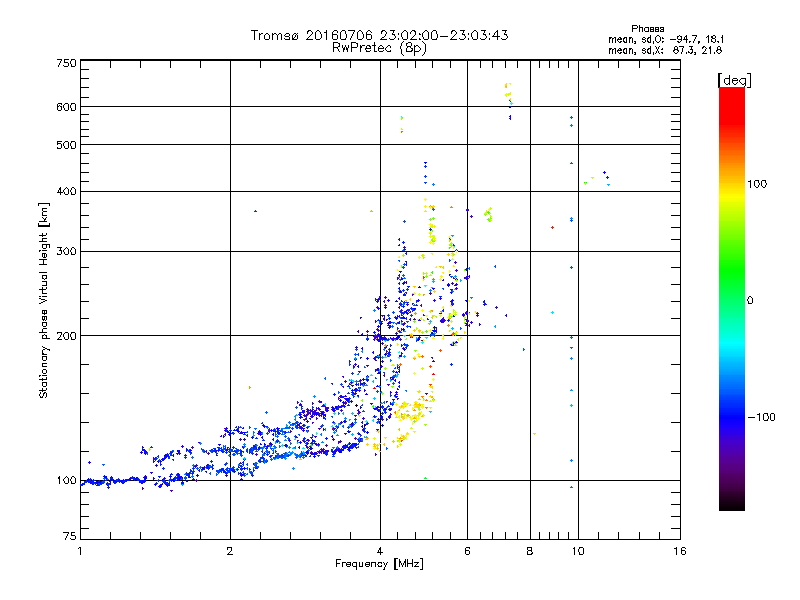Click the colorbar tick label "0"

click(750, 301)
